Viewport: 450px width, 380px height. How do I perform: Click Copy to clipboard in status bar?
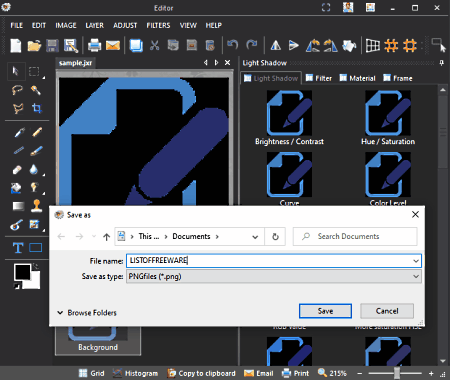pyautogui.click(x=201, y=373)
